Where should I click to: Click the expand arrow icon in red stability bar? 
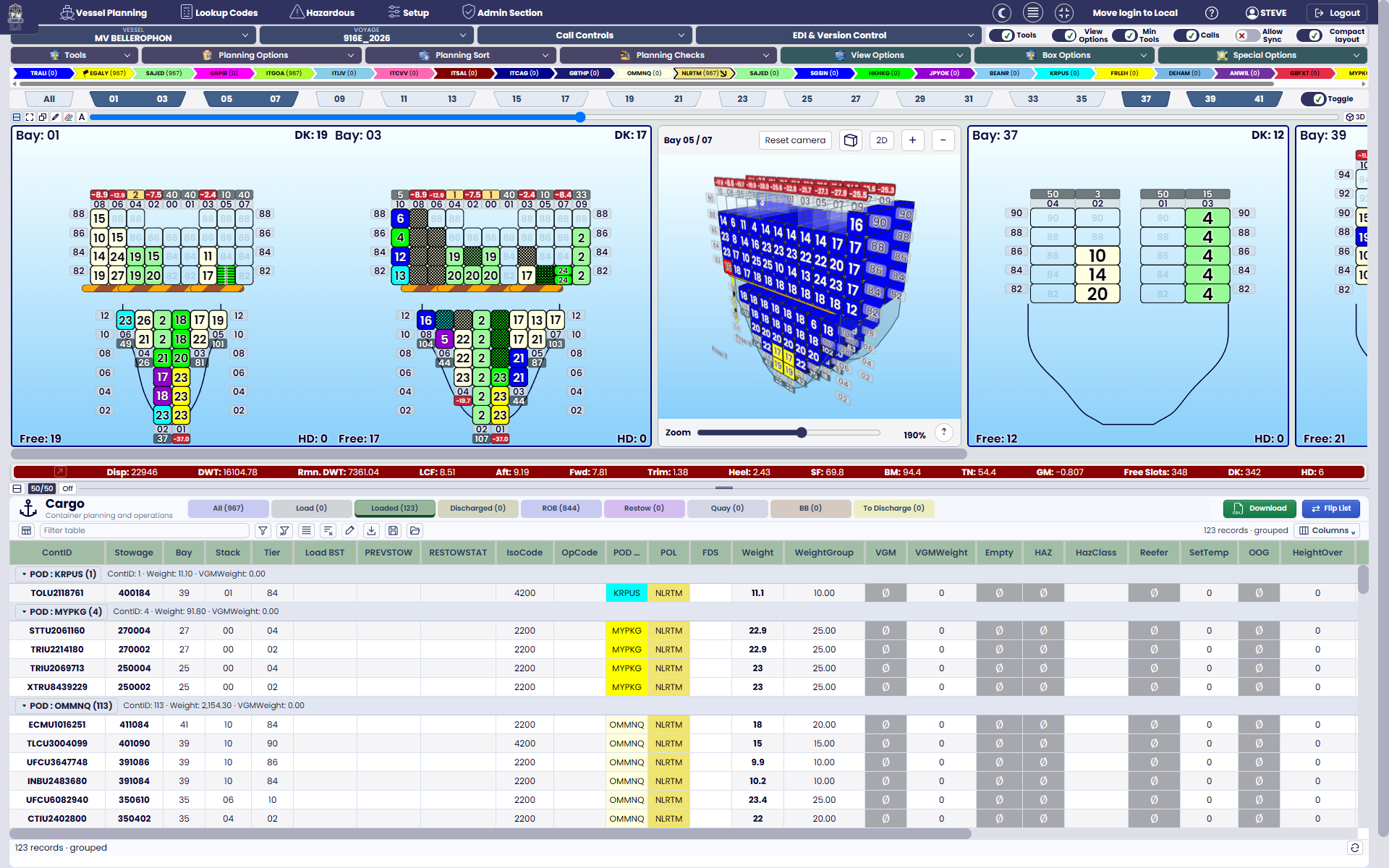tap(61, 472)
